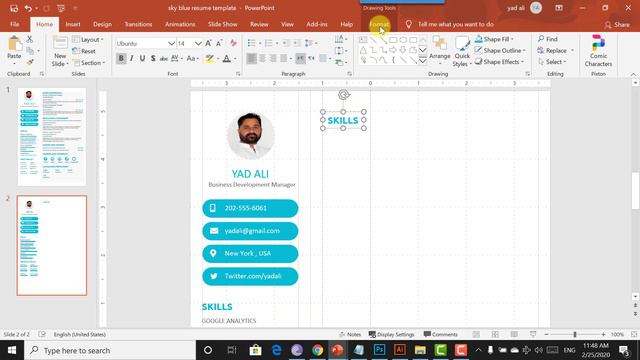Open Photoshop from taskbar
The width and height of the screenshot is (640, 360).
pos(379,350)
